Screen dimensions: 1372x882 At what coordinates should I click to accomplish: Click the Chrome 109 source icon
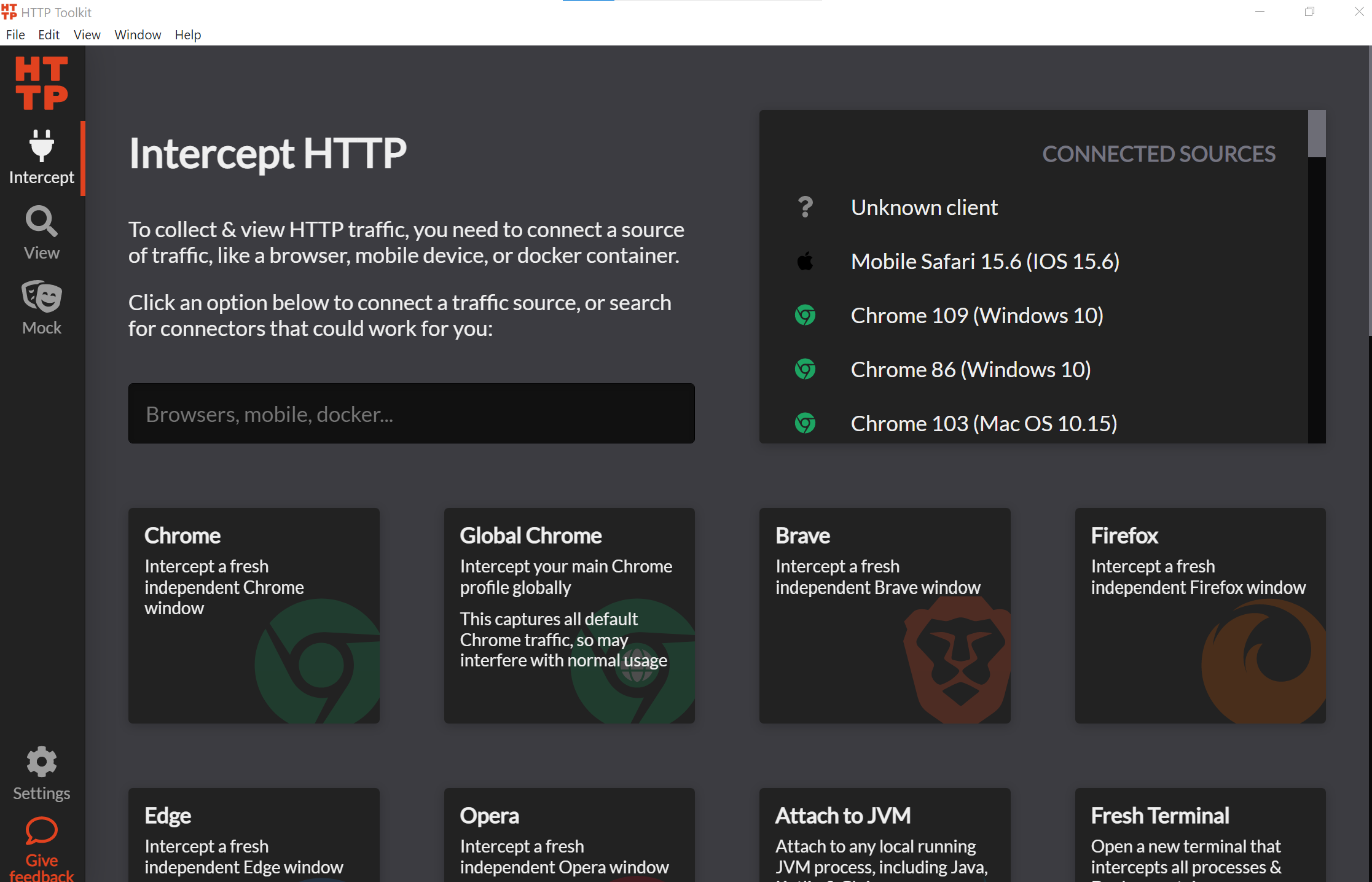(805, 315)
